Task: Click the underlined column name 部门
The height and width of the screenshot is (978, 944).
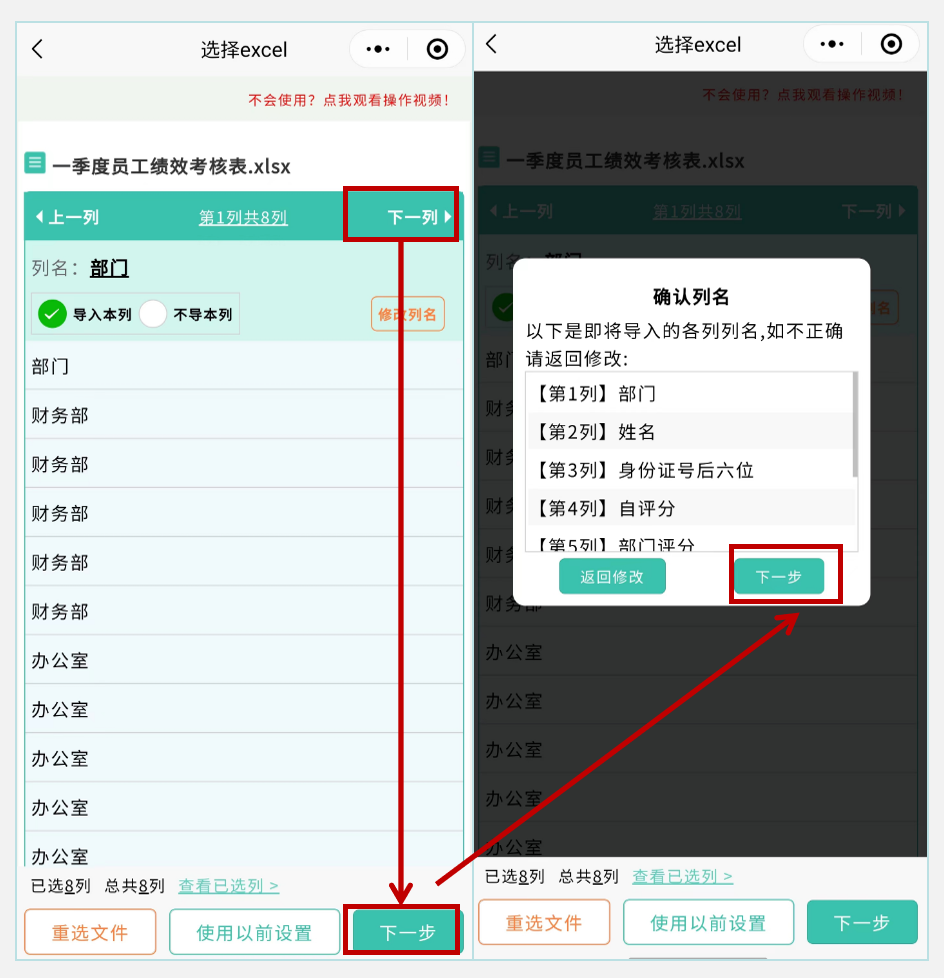Action: pos(109,269)
